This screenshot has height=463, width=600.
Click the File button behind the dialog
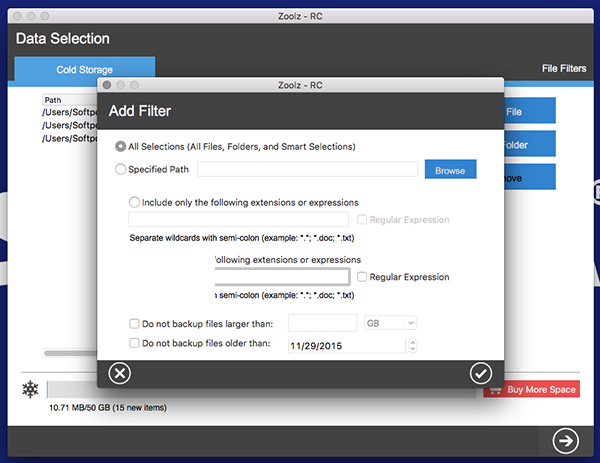point(530,111)
